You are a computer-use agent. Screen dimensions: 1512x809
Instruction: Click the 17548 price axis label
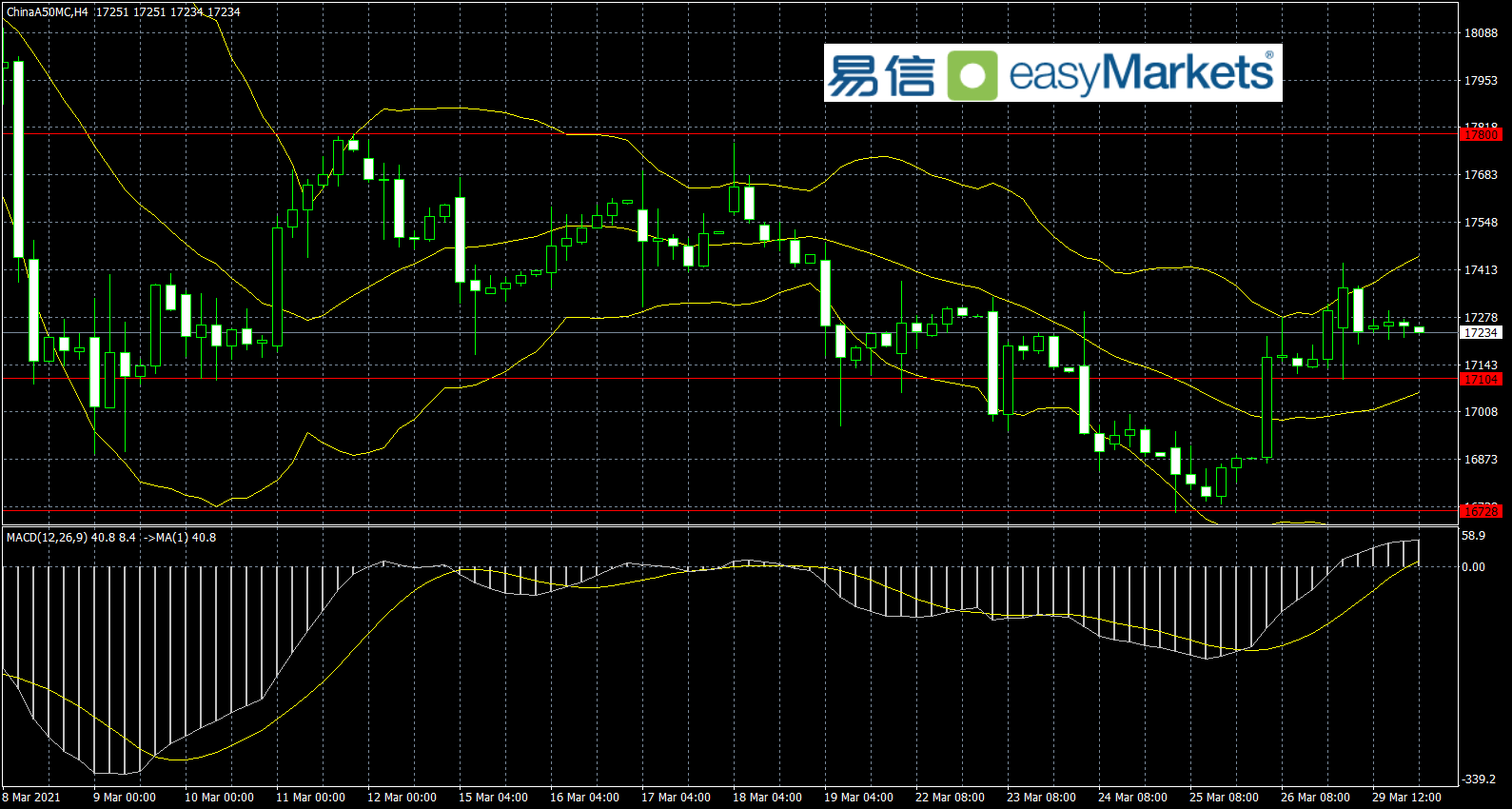pos(1481,223)
